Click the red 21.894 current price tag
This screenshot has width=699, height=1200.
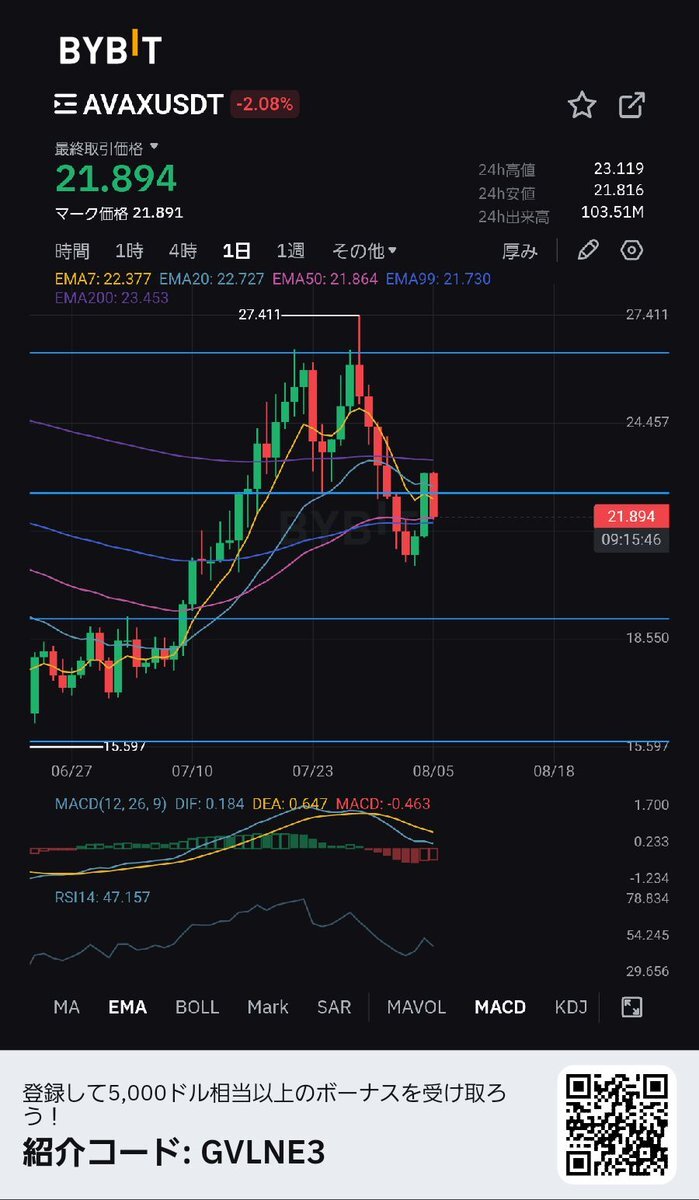point(632,516)
